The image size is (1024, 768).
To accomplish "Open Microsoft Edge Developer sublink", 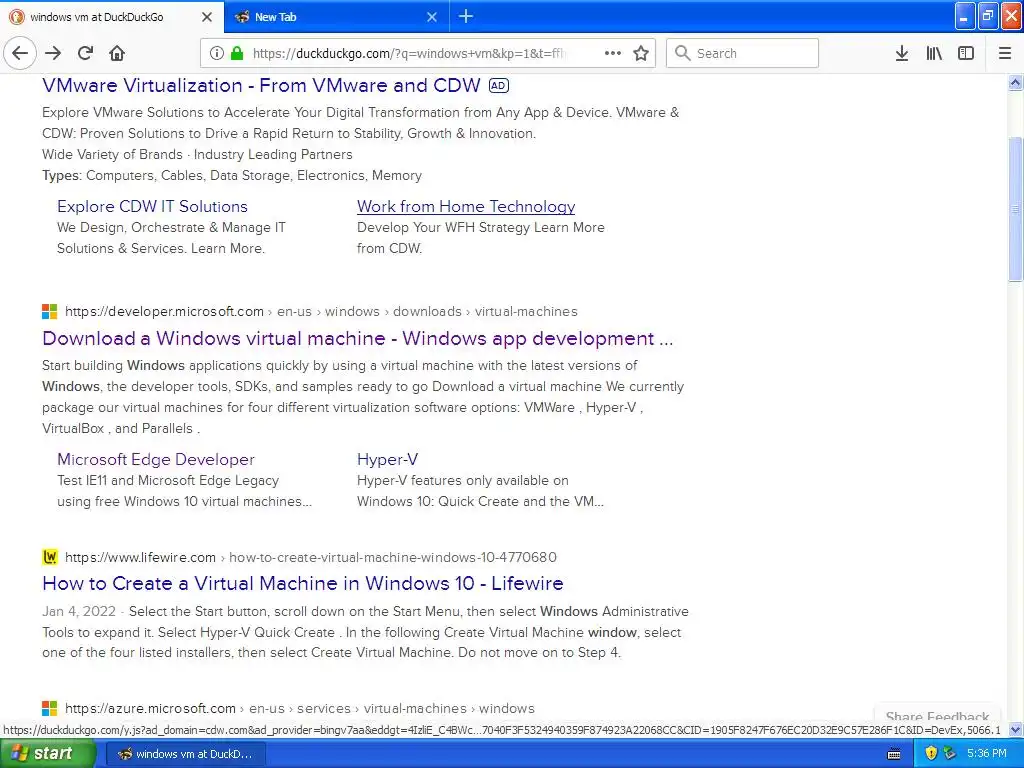I will click(155, 459).
